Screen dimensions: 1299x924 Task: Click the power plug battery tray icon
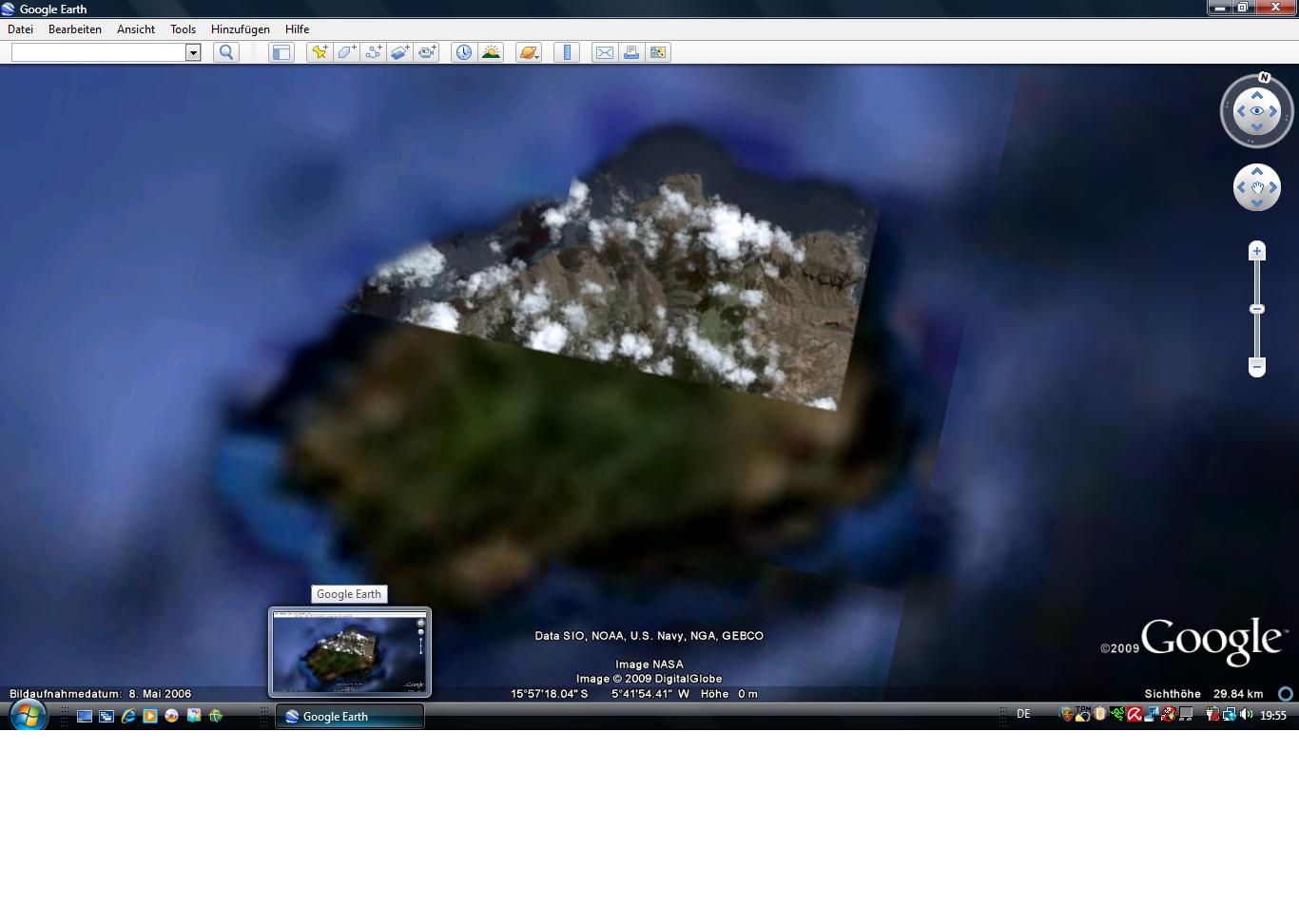1212,714
